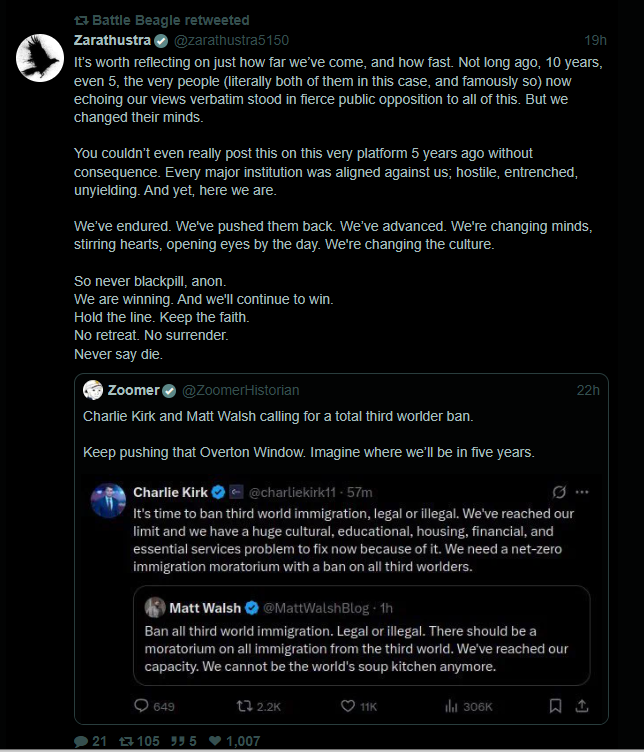The height and width of the screenshot is (752, 644).
Task: Click the share upload icon
Action: tap(582, 705)
